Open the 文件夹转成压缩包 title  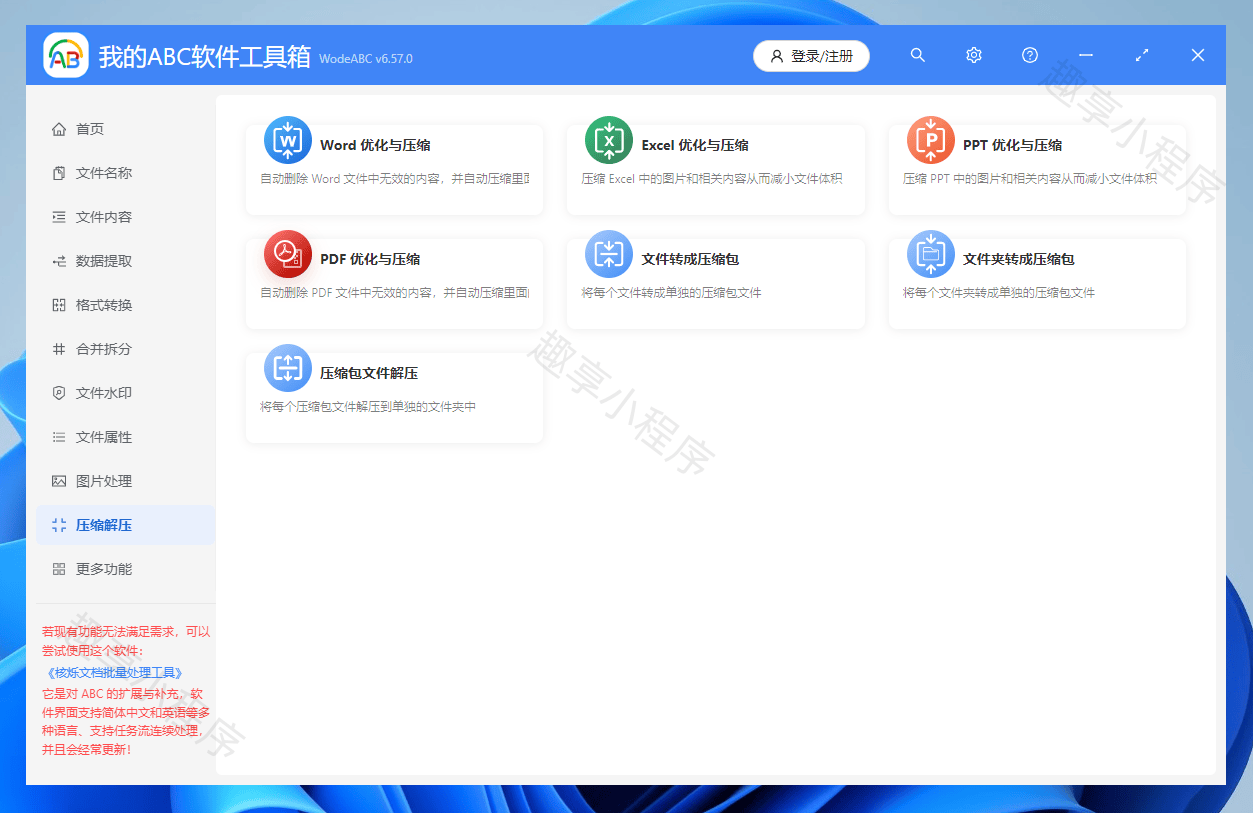click(x=1019, y=259)
